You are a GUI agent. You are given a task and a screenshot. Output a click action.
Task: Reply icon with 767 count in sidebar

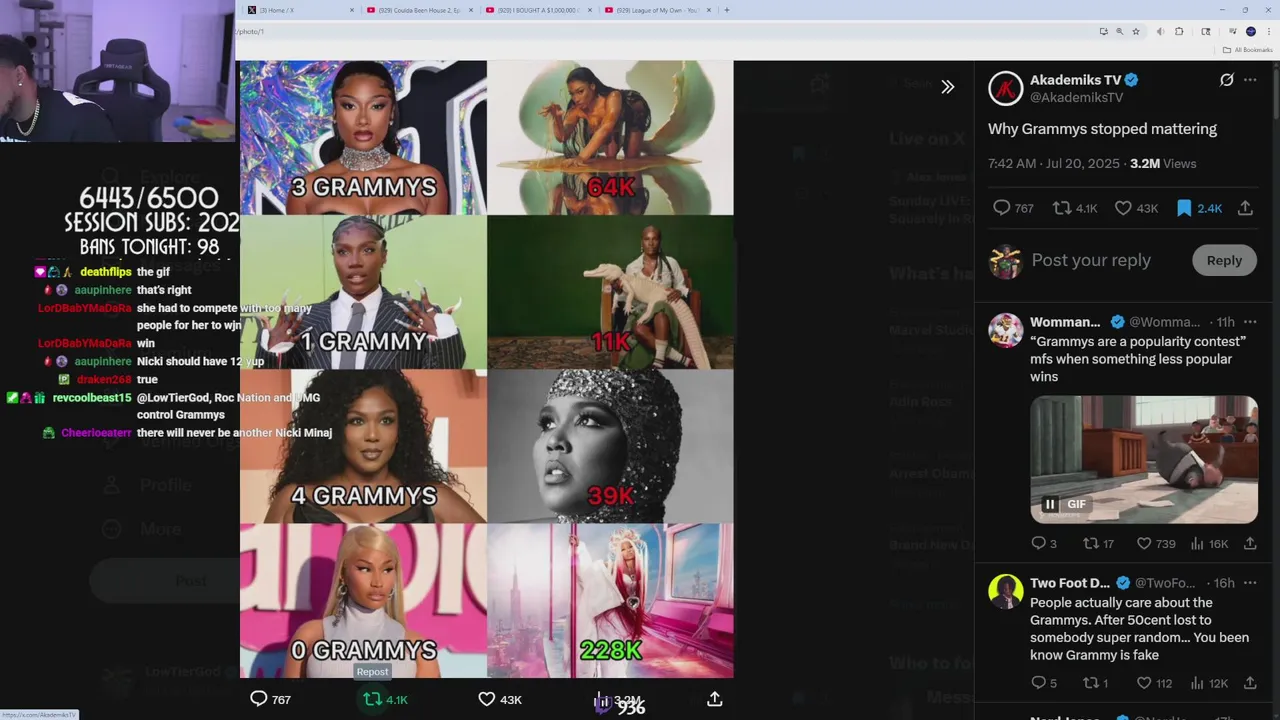[1012, 208]
